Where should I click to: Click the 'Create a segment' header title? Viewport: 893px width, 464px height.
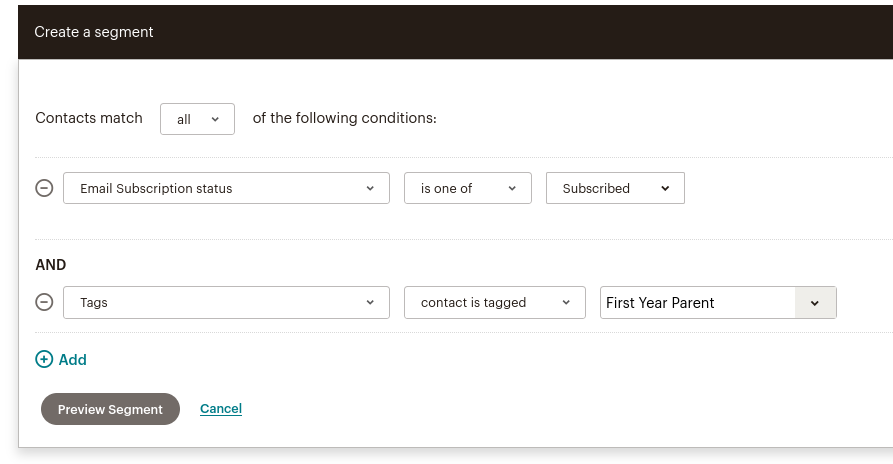94,32
